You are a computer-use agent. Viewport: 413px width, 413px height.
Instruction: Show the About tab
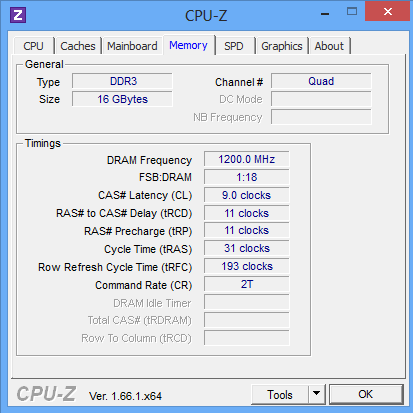[329, 46]
